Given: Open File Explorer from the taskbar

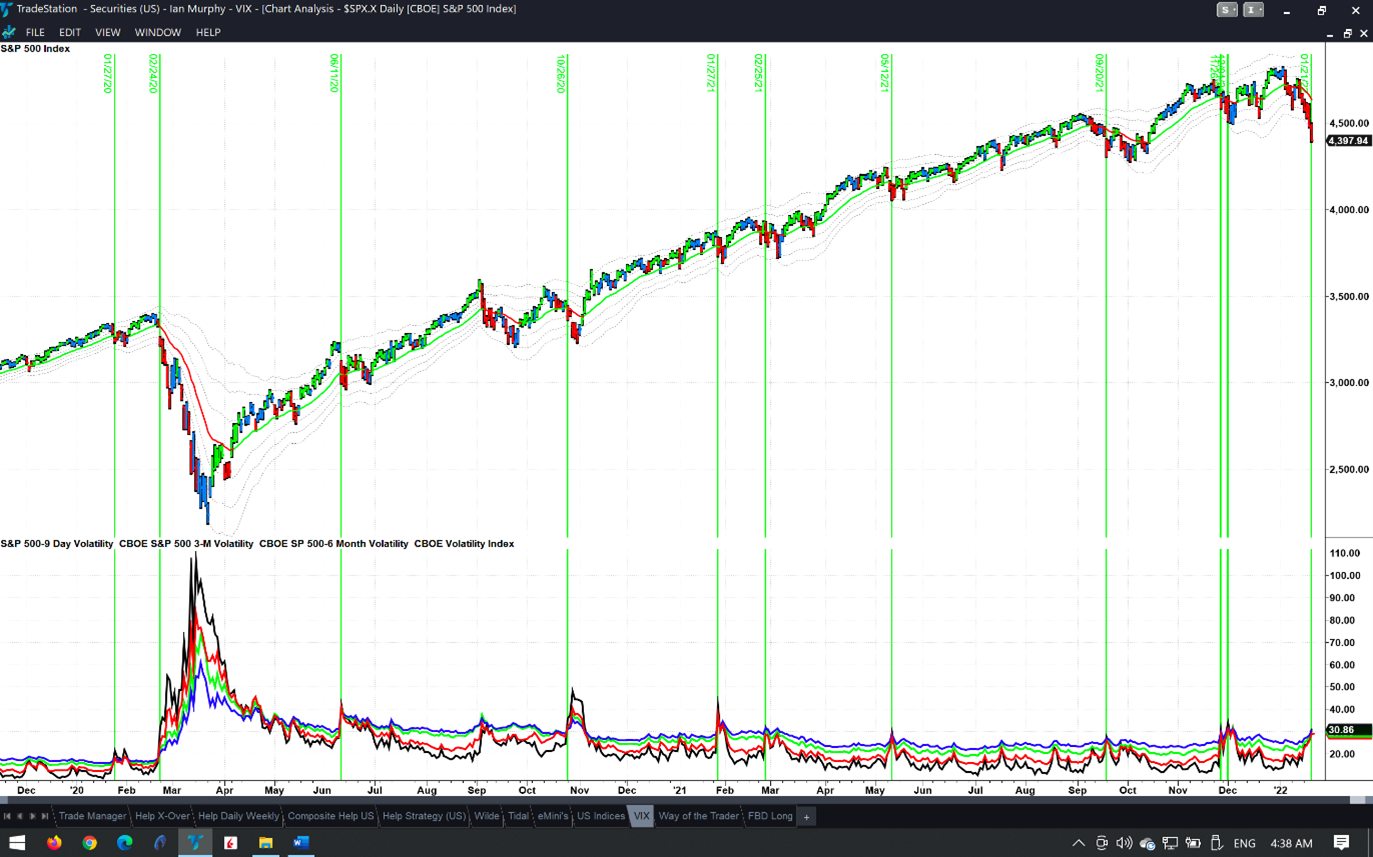Looking at the screenshot, I should (265, 843).
